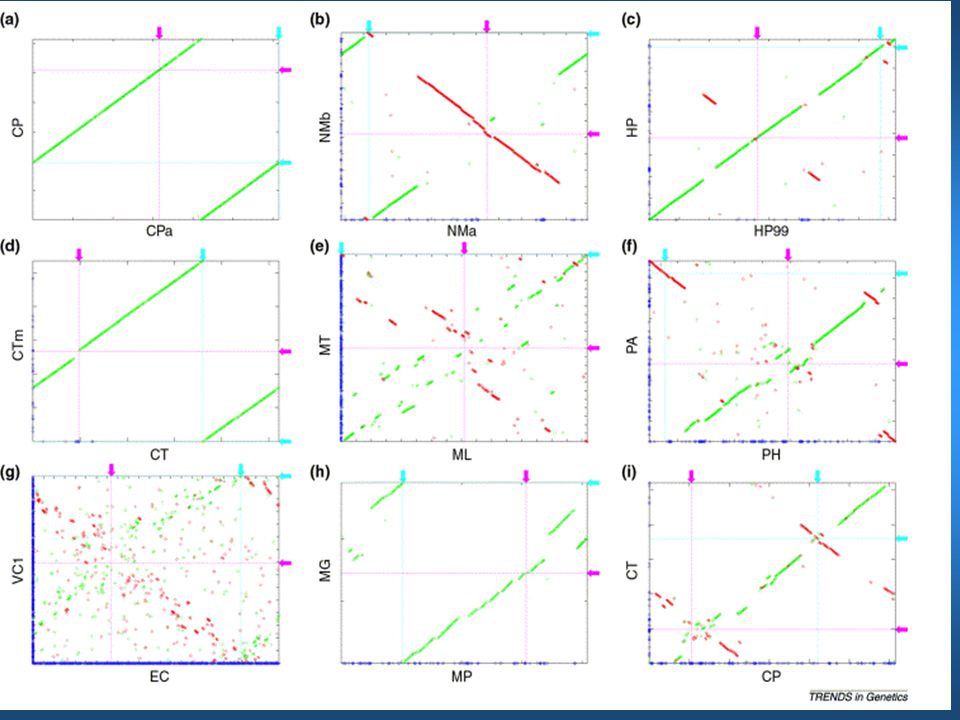
Task: Open the VC1 versus EC dot plot
Action: coord(156,570)
